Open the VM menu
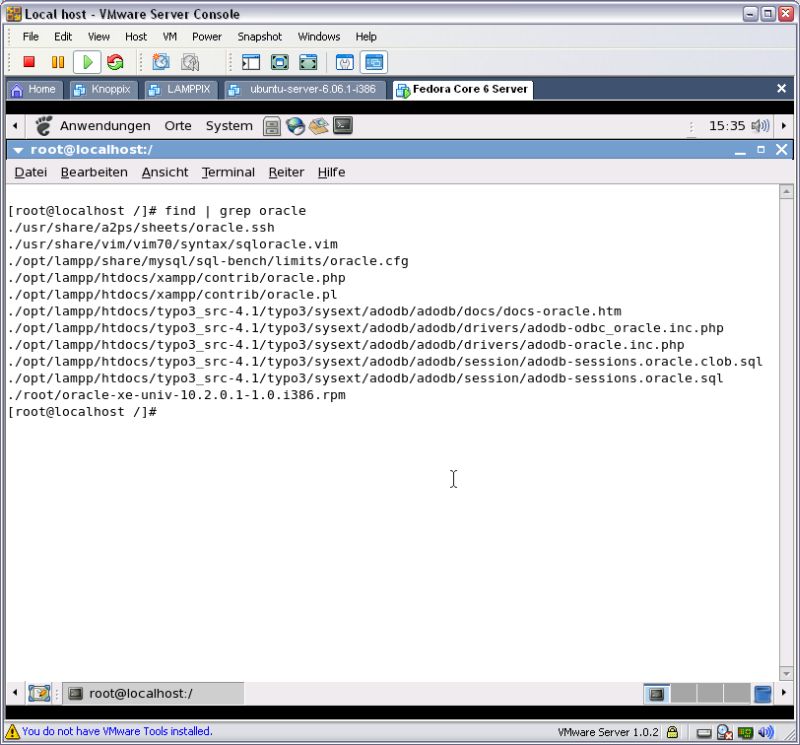This screenshot has height=745, width=800. point(169,37)
